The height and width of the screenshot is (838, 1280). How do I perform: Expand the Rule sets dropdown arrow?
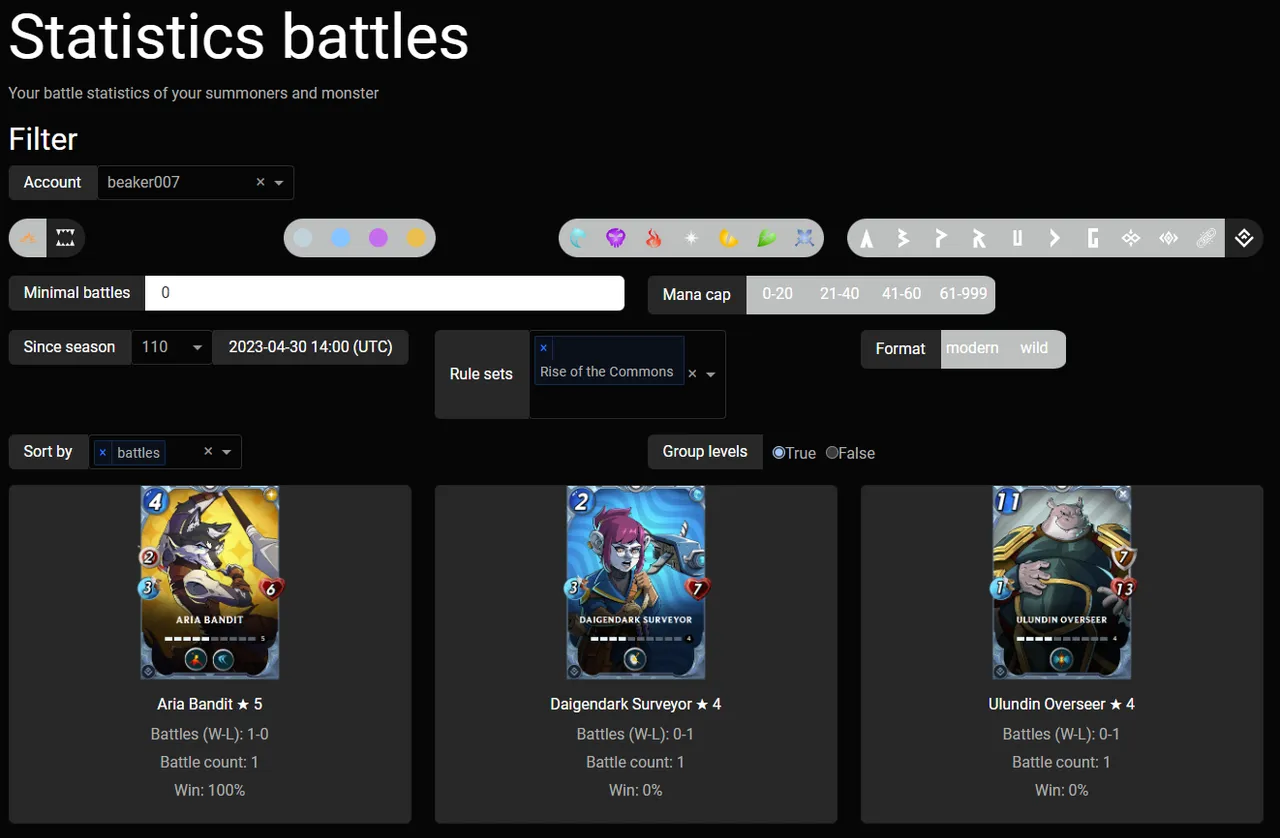click(711, 374)
